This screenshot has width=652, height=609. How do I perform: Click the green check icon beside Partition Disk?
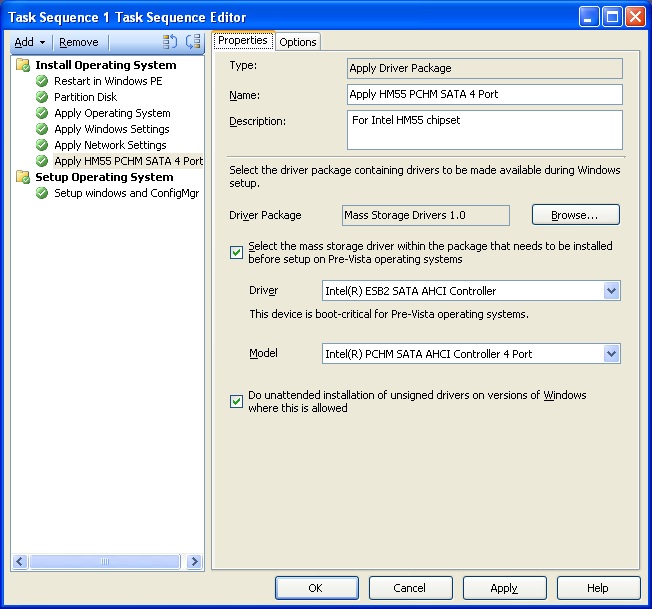coord(42,97)
